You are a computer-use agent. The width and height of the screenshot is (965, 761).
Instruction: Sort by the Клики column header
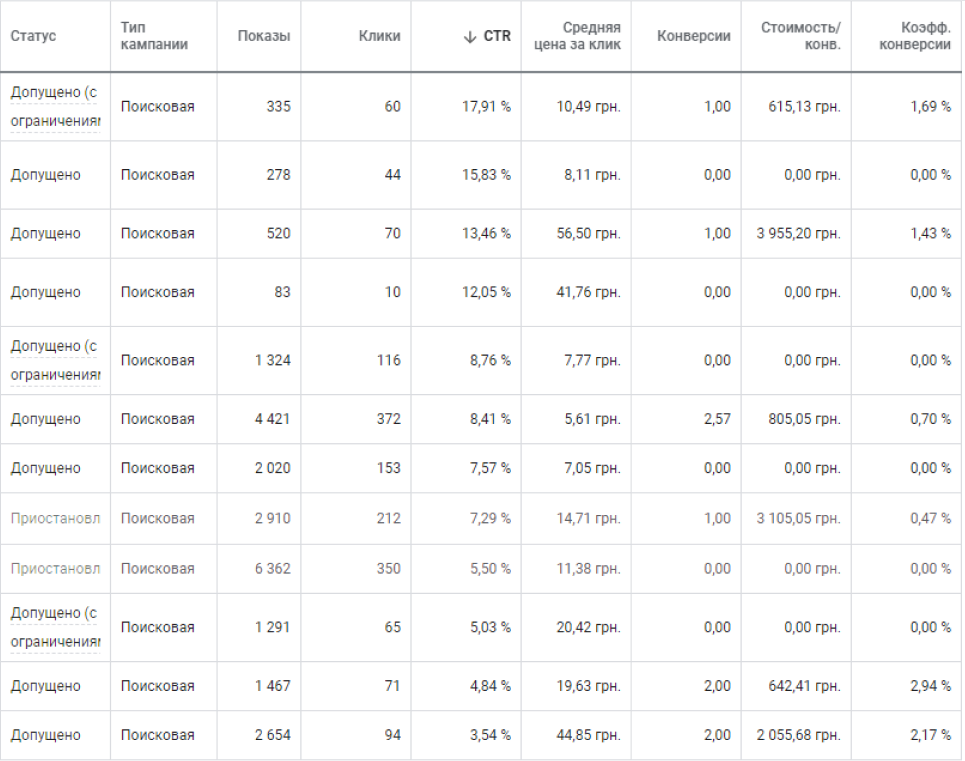coord(379,36)
